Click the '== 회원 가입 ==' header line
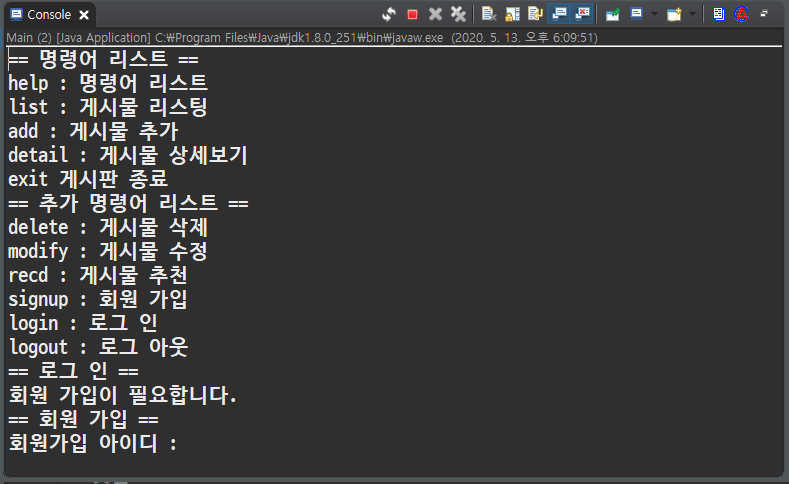Screen dimensions: 789x484 tap(83, 419)
